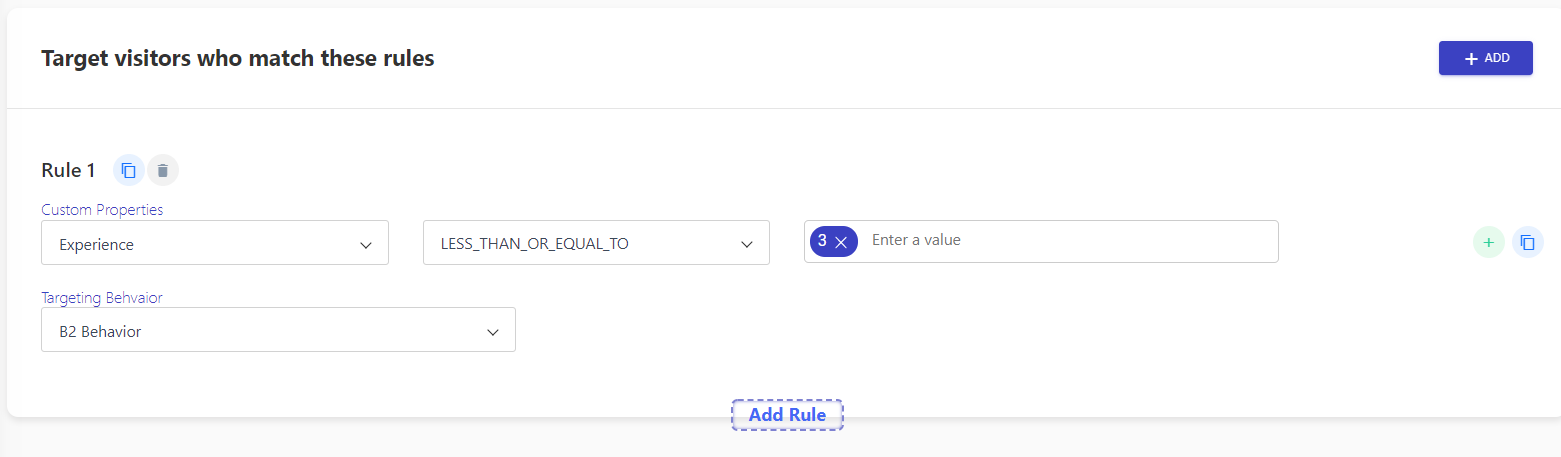Click the Targeting Behvaior label

101,298
